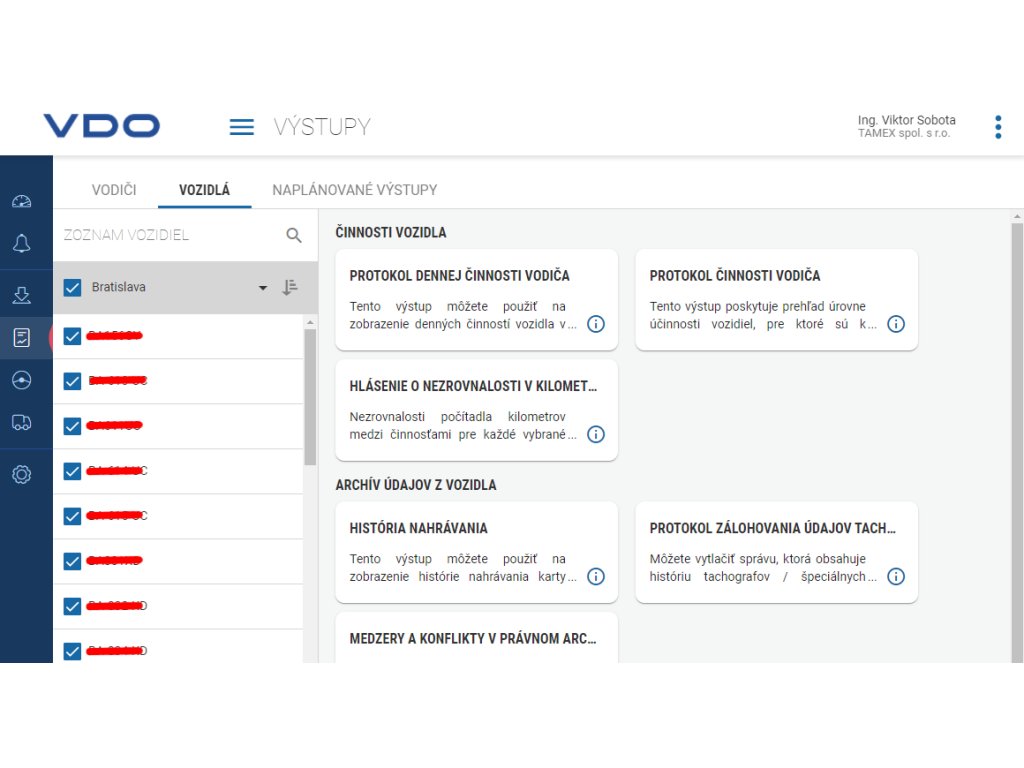Click the TAMEX spol. s r.o. company text

point(904,133)
